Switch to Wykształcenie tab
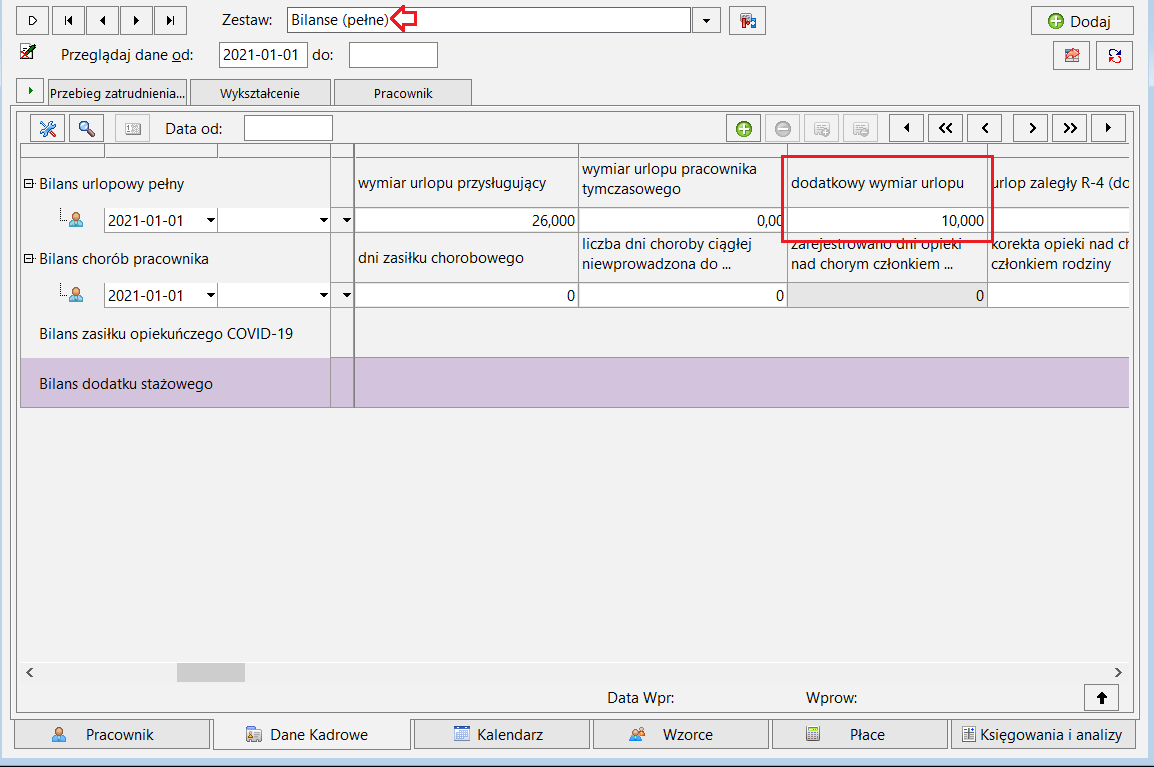This screenshot has height=767, width=1154. (x=260, y=93)
